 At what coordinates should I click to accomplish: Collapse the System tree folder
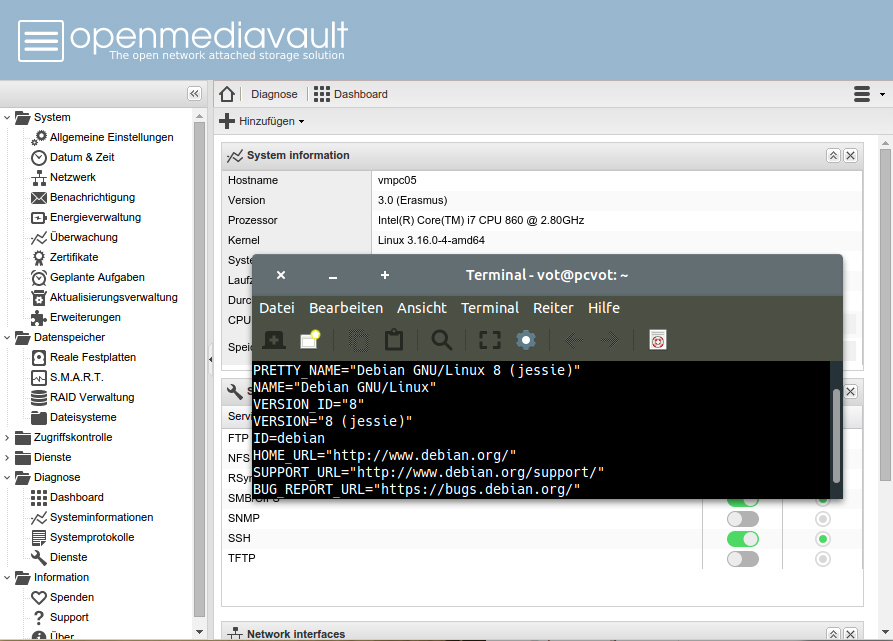(x=7, y=118)
